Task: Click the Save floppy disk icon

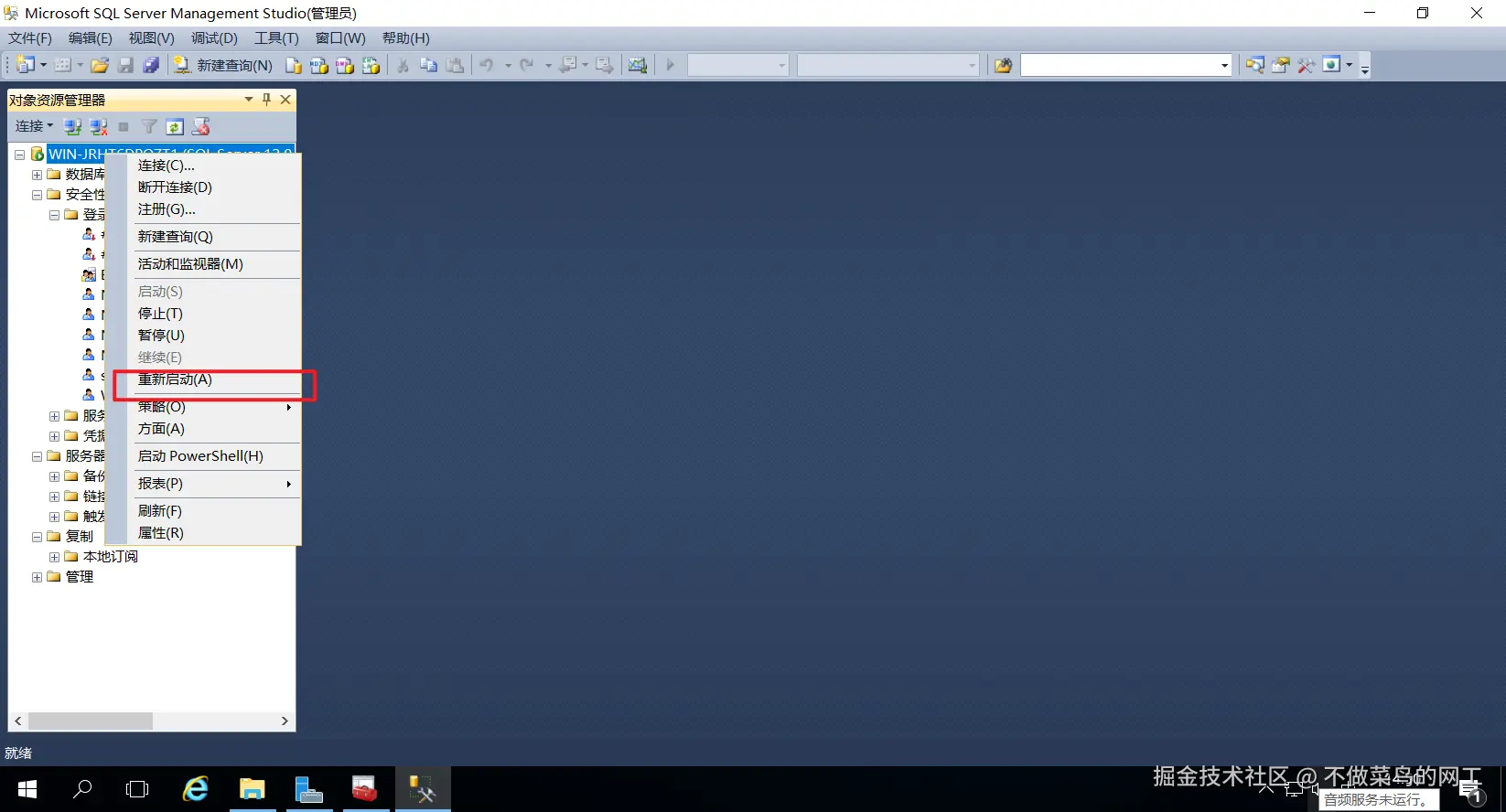Action: [x=126, y=65]
